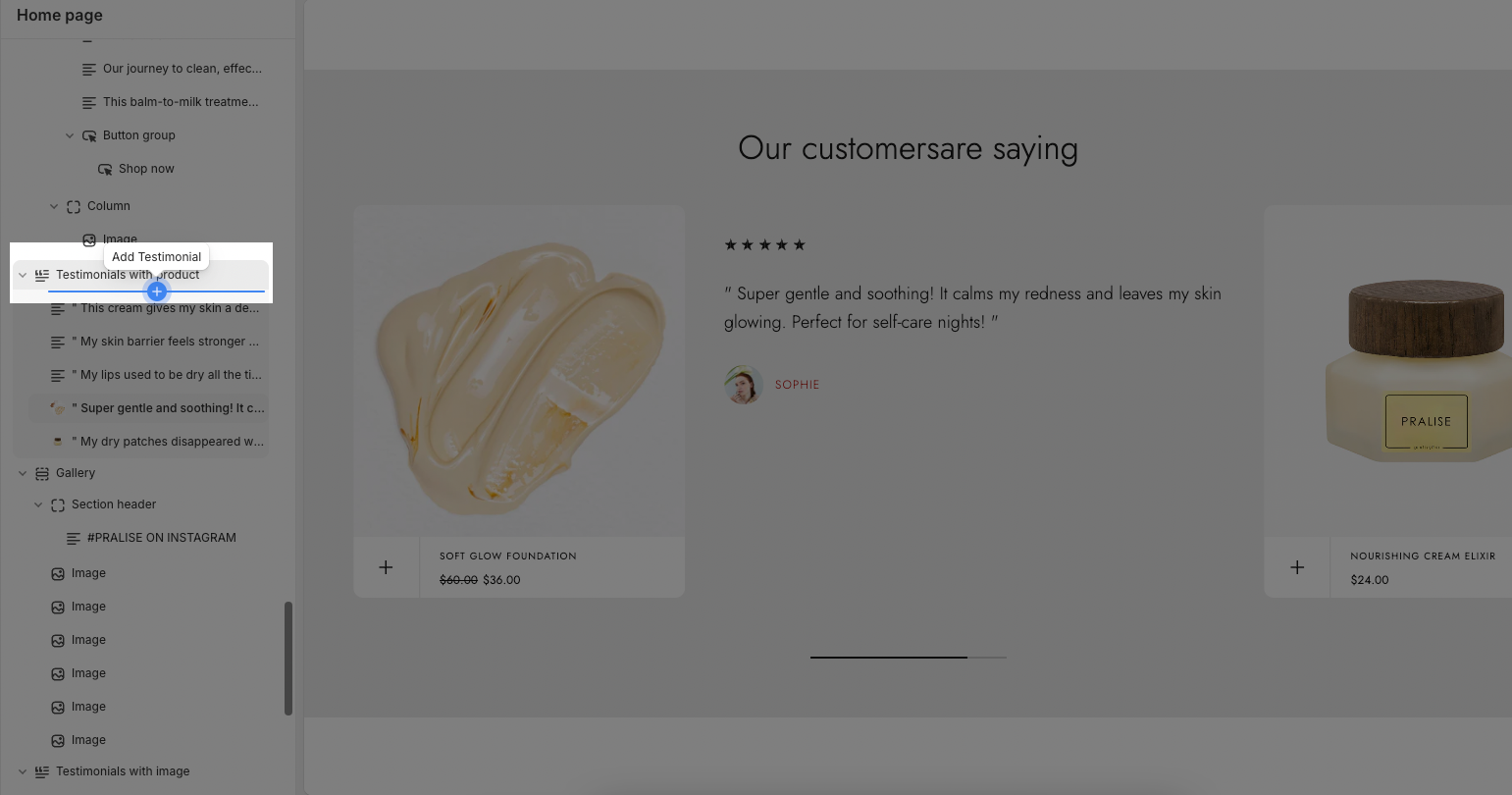
Task: Open the Soft Glow Foundation product link
Action: coord(507,556)
